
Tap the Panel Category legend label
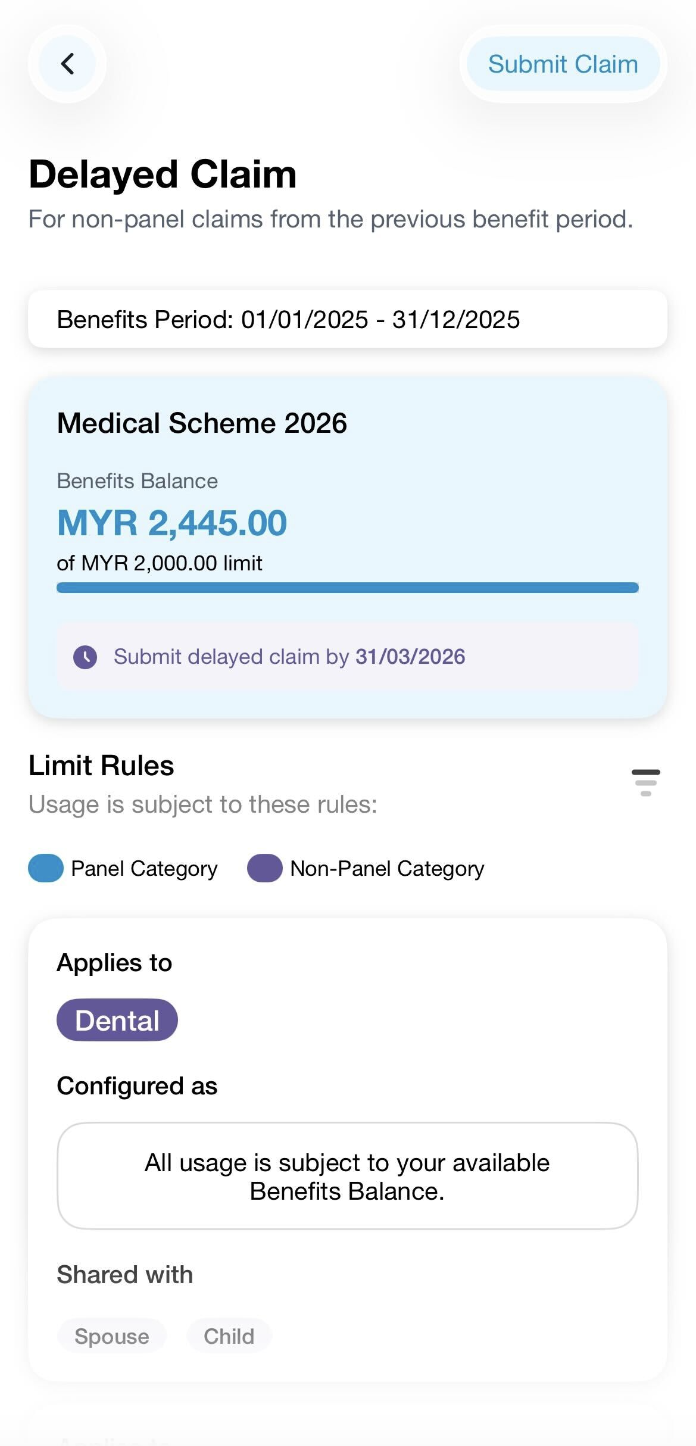(144, 868)
